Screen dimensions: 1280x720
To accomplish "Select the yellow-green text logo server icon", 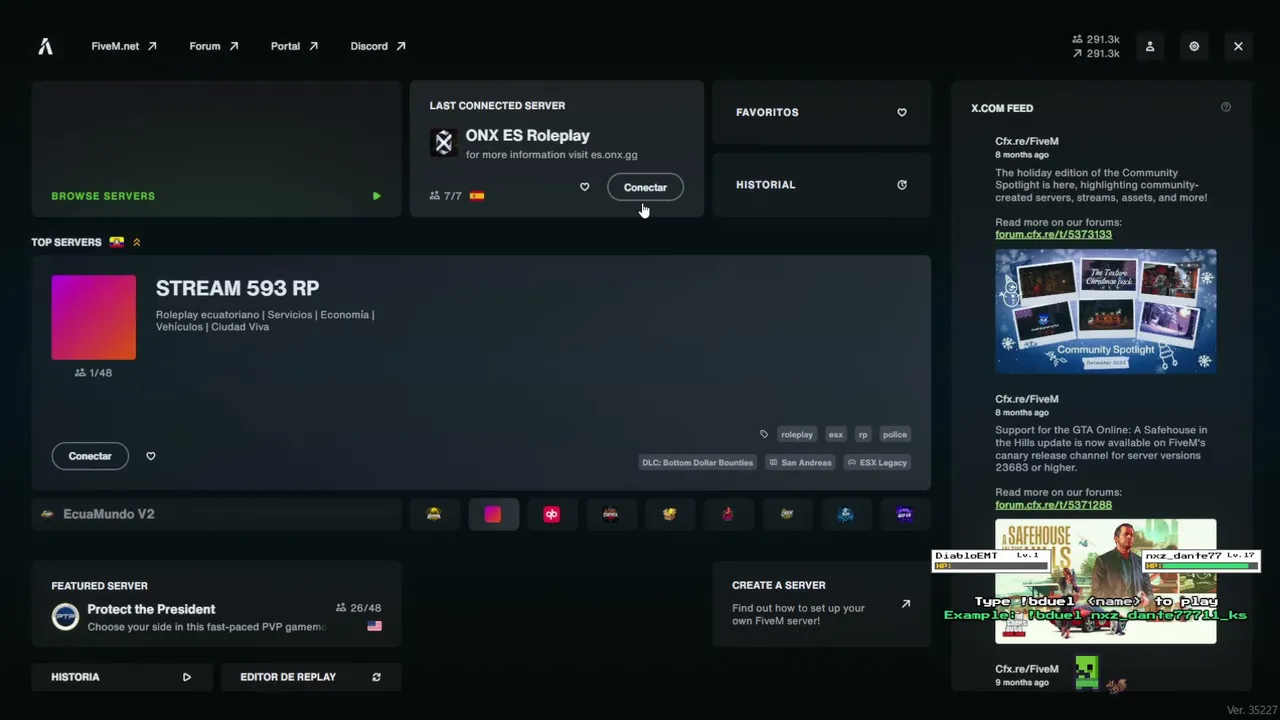I will click(787, 514).
